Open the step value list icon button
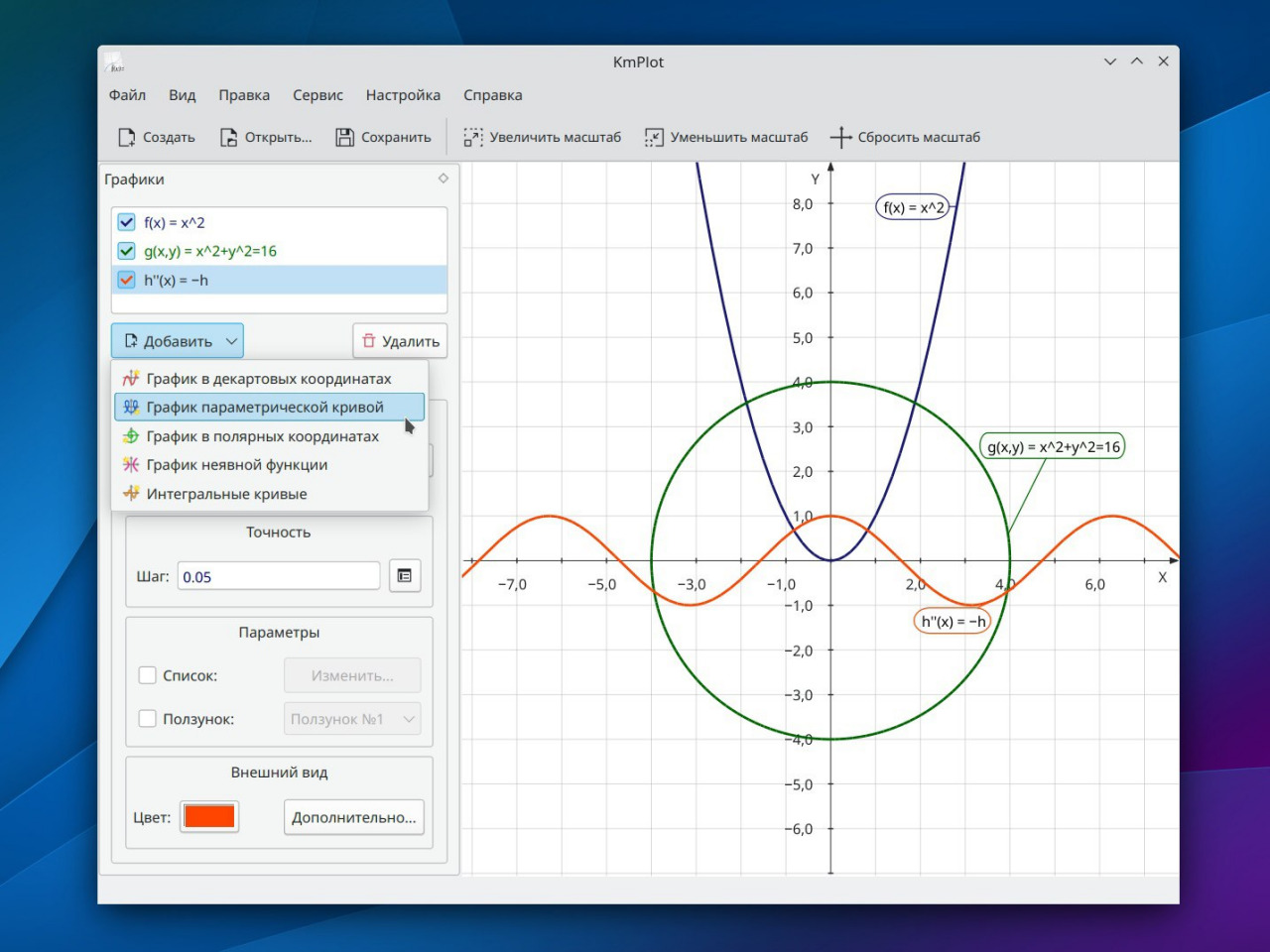Viewport: 1270px width, 952px height. coord(405,576)
